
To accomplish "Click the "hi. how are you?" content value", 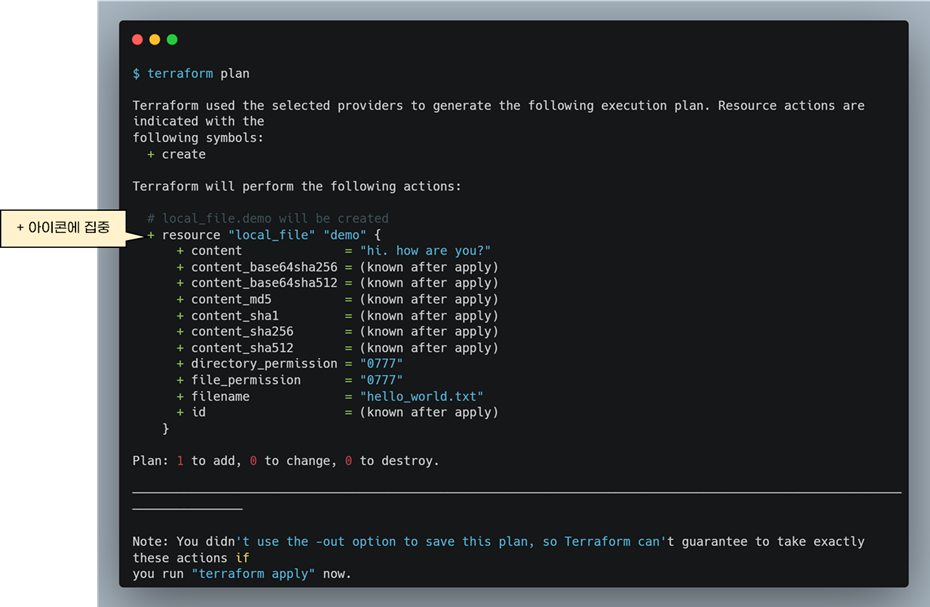I will click(x=425, y=251).
